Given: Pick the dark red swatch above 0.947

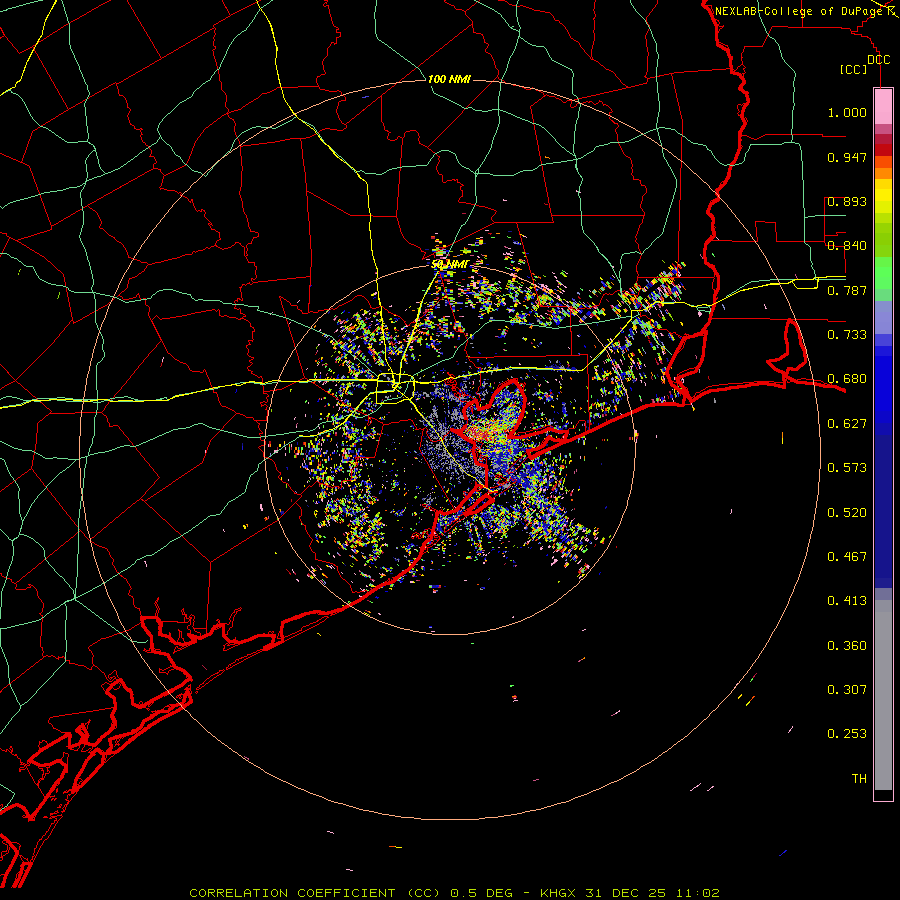Looking at the screenshot, I should pyautogui.click(x=883, y=149).
